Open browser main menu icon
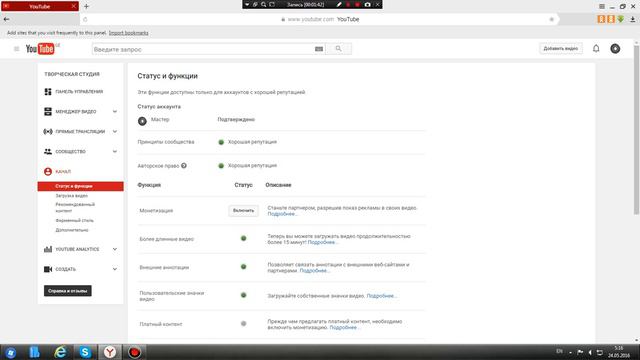 [x=602, y=7]
